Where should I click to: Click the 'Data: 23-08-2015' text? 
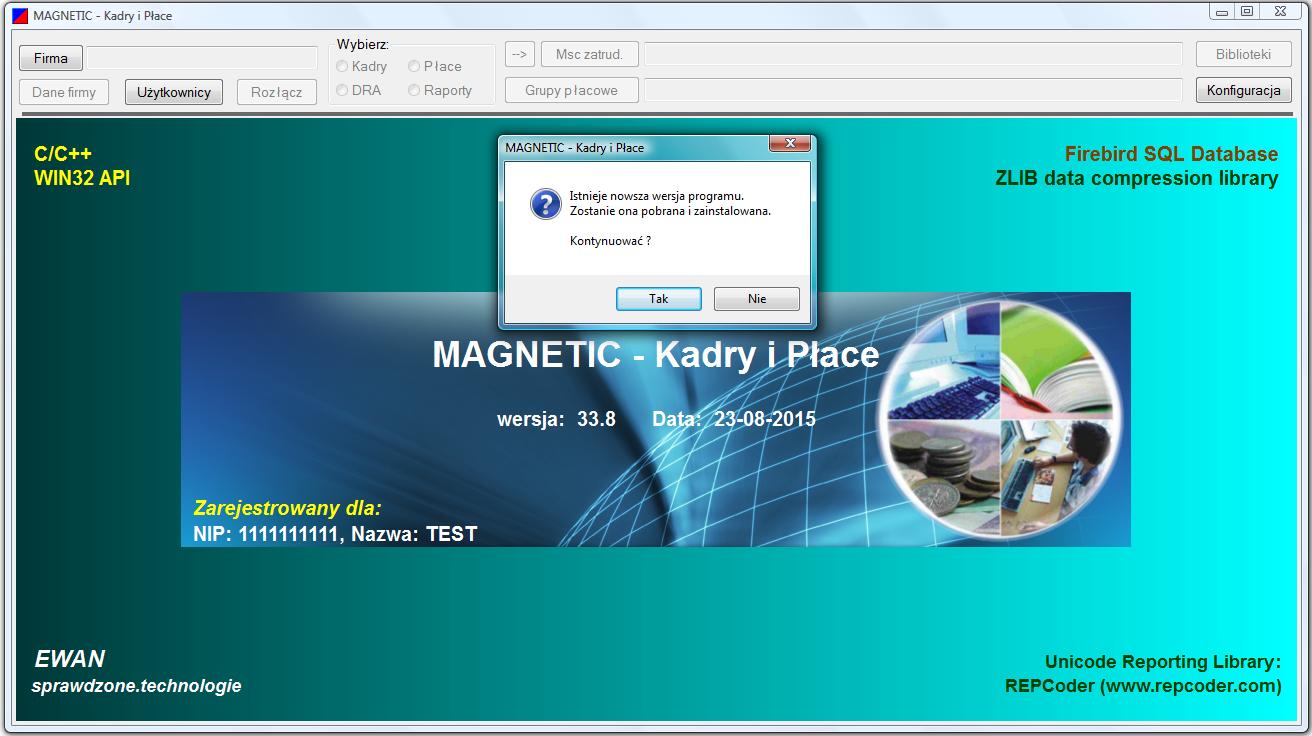pyautogui.click(x=734, y=419)
